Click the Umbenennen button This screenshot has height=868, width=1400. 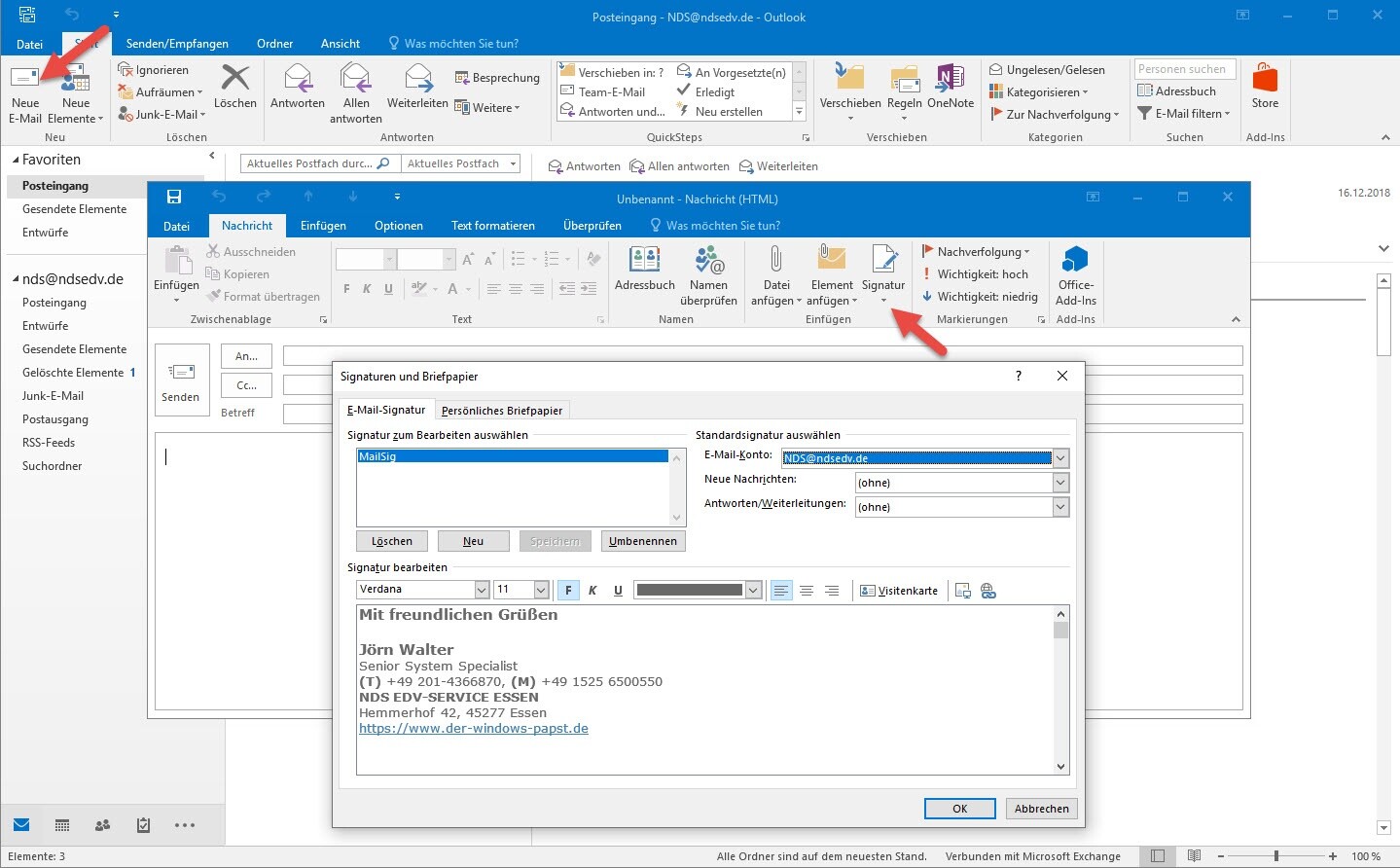point(642,541)
